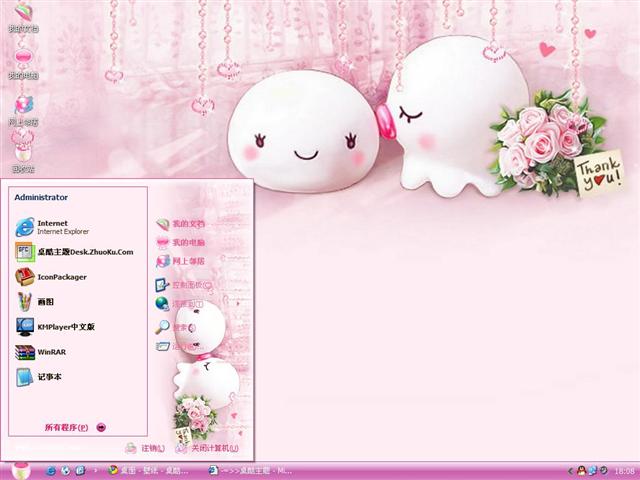The height and width of the screenshot is (480, 640).
Task: Open the 搜索 search entry with magnifier
Action: (176, 327)
